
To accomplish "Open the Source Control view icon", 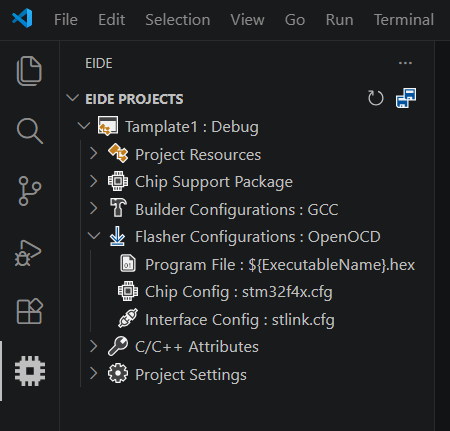I will point(30,191).
